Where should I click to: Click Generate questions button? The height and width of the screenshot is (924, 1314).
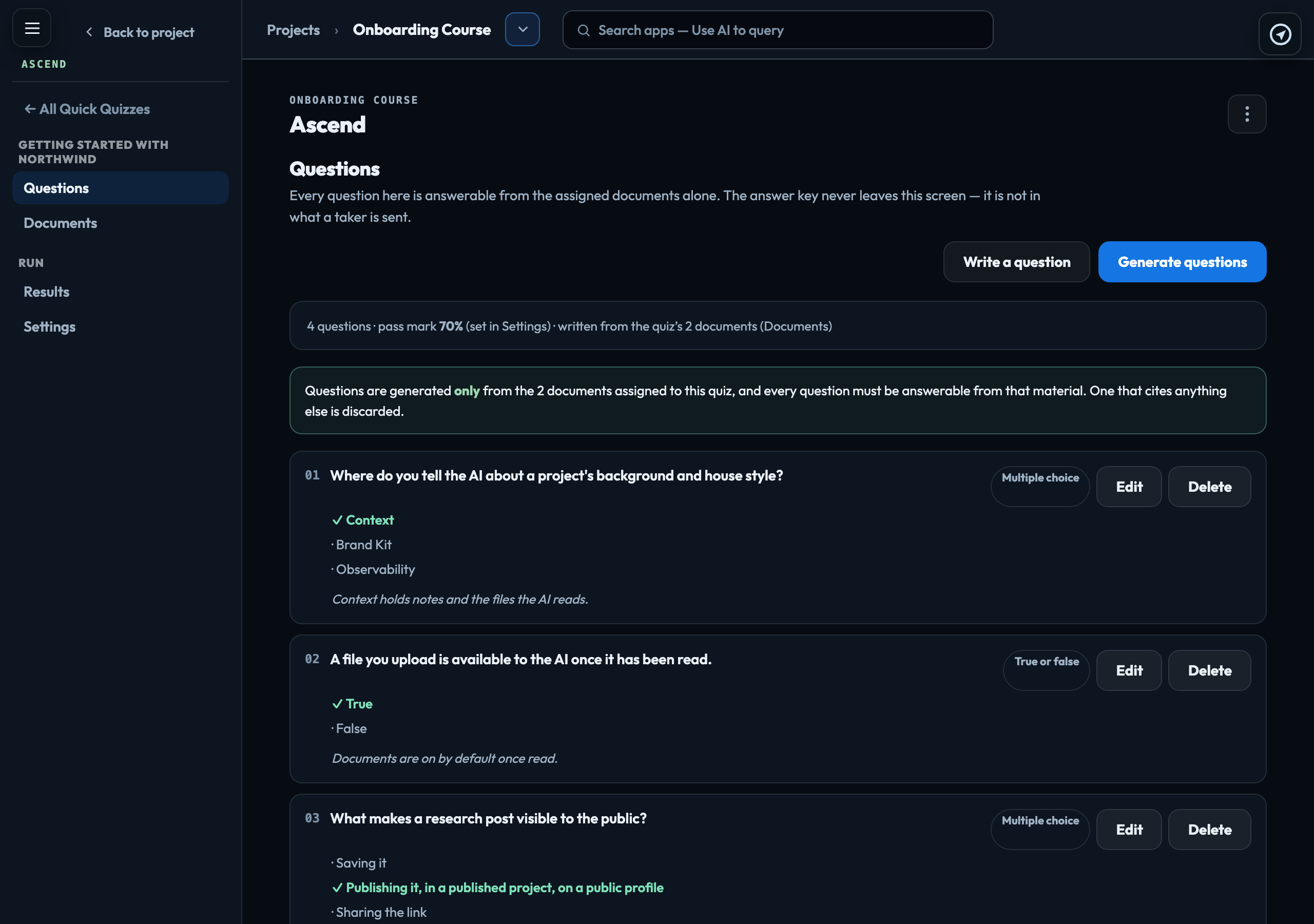[x=1182, y=262]
